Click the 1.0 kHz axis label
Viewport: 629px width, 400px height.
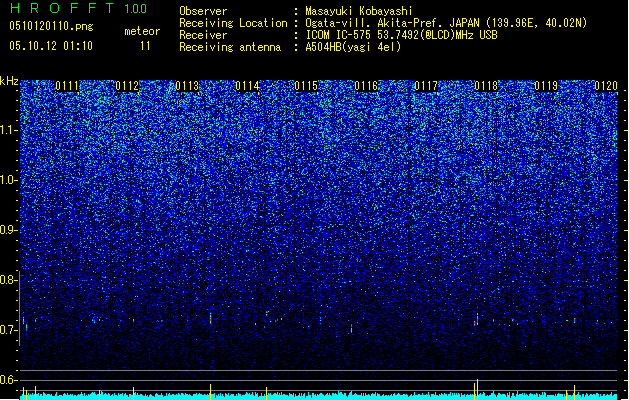pyautogui.click(x=9, y=180)
